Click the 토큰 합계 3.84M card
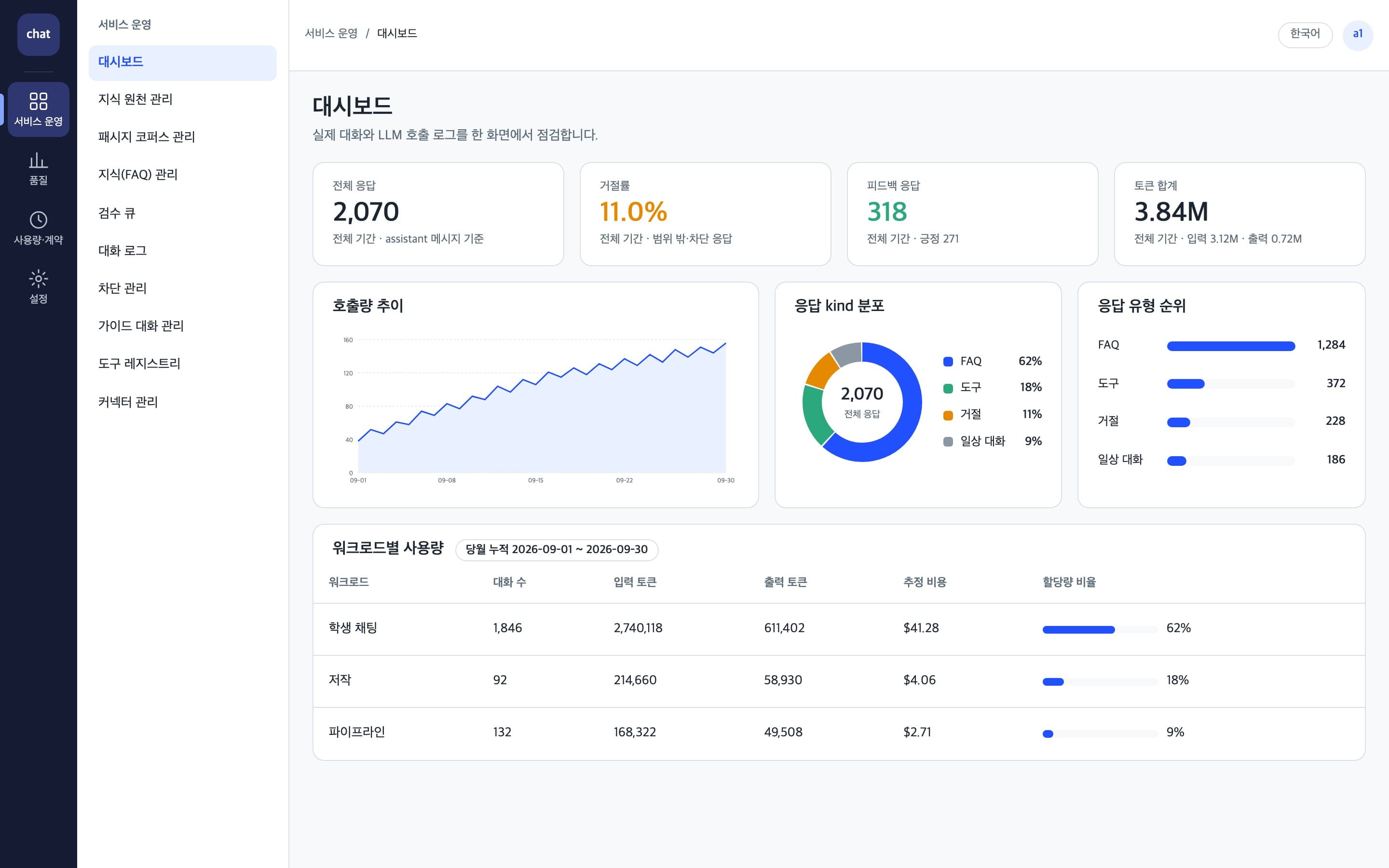1389x868 pixels. pos(1239,214)
